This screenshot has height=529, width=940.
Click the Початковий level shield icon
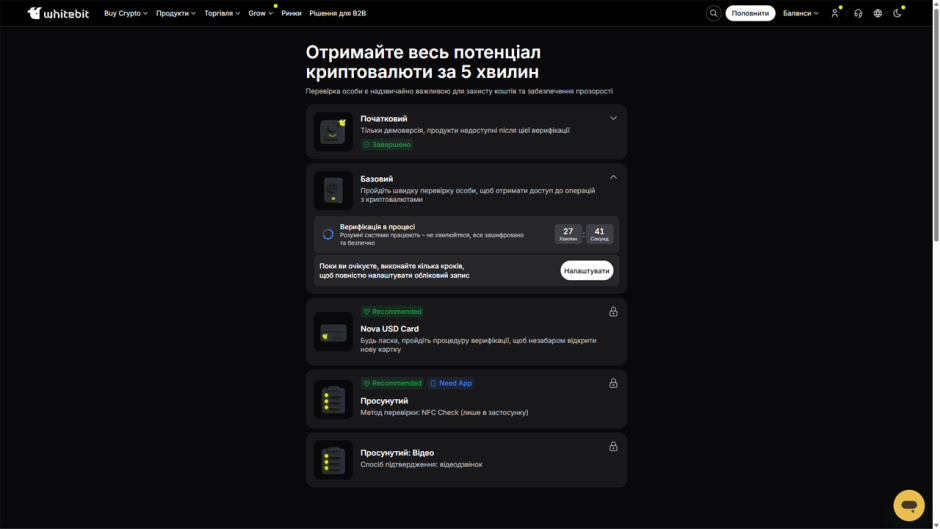pyautogui.click(x=333, y=132)
